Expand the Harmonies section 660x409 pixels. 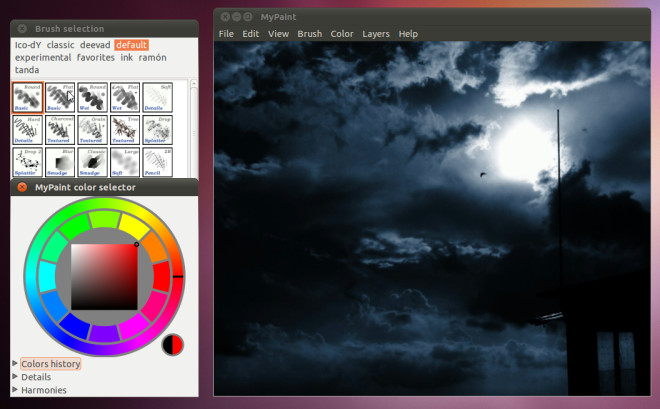pos(43,390)
